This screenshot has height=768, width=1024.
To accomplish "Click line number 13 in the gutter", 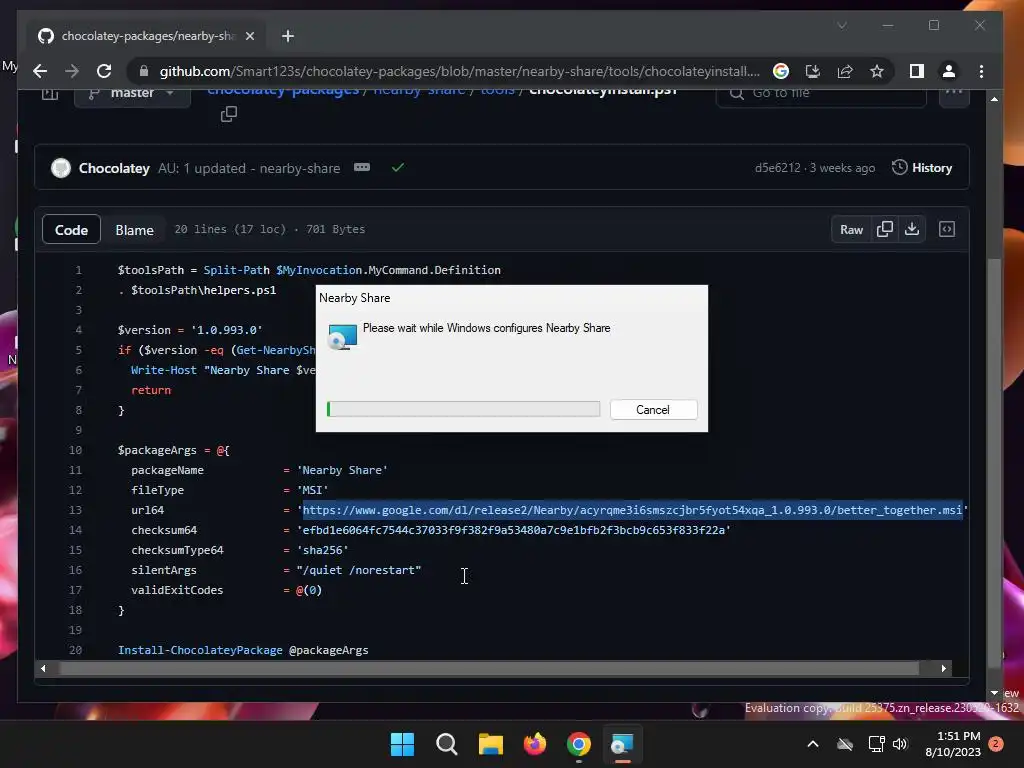I will tap(75, 510).
